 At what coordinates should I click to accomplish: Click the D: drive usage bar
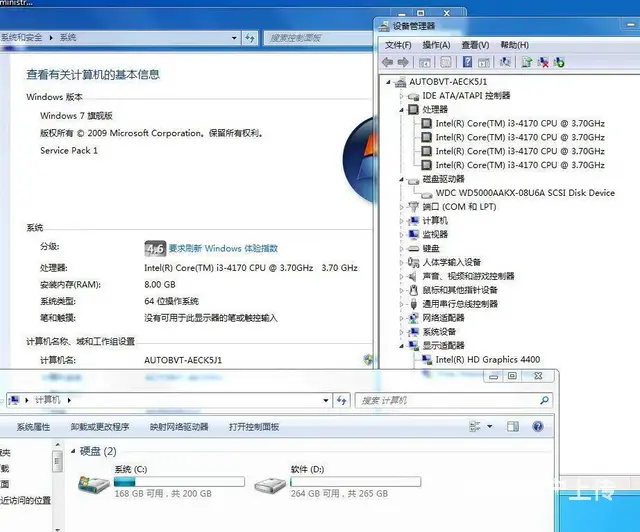(356, 482)
